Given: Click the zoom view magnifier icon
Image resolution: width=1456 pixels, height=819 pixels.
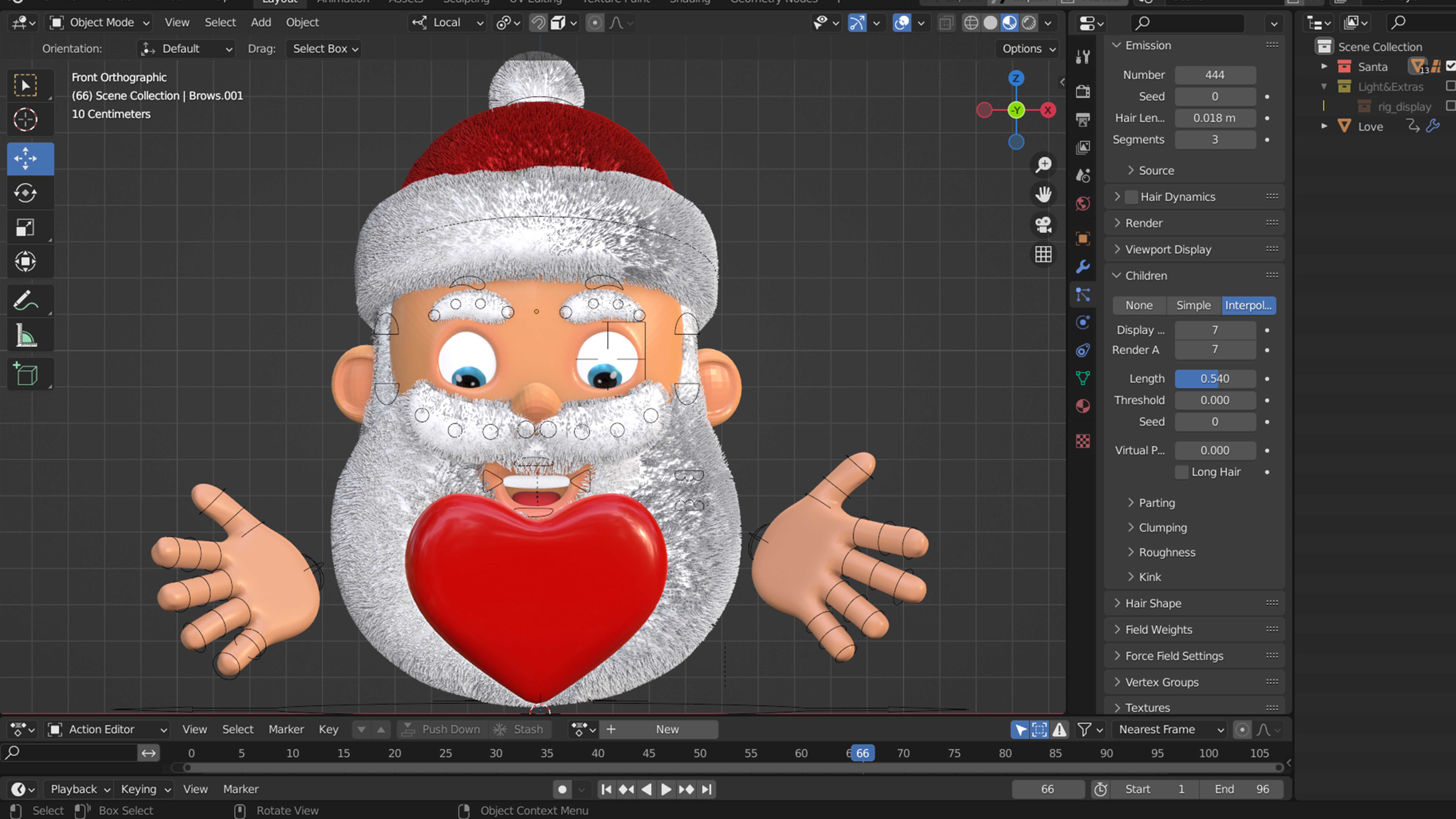Looking at the screenshot, I should pos(1043,165).
